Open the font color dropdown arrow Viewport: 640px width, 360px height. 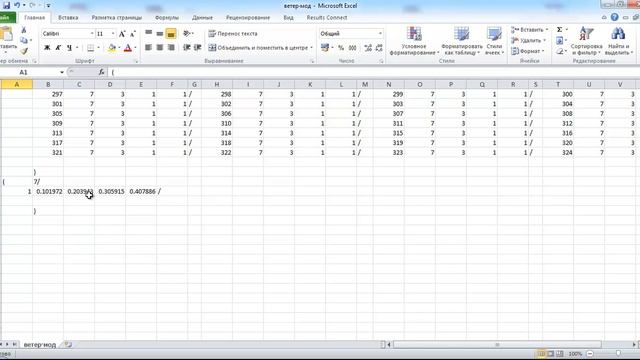(135, 48)
